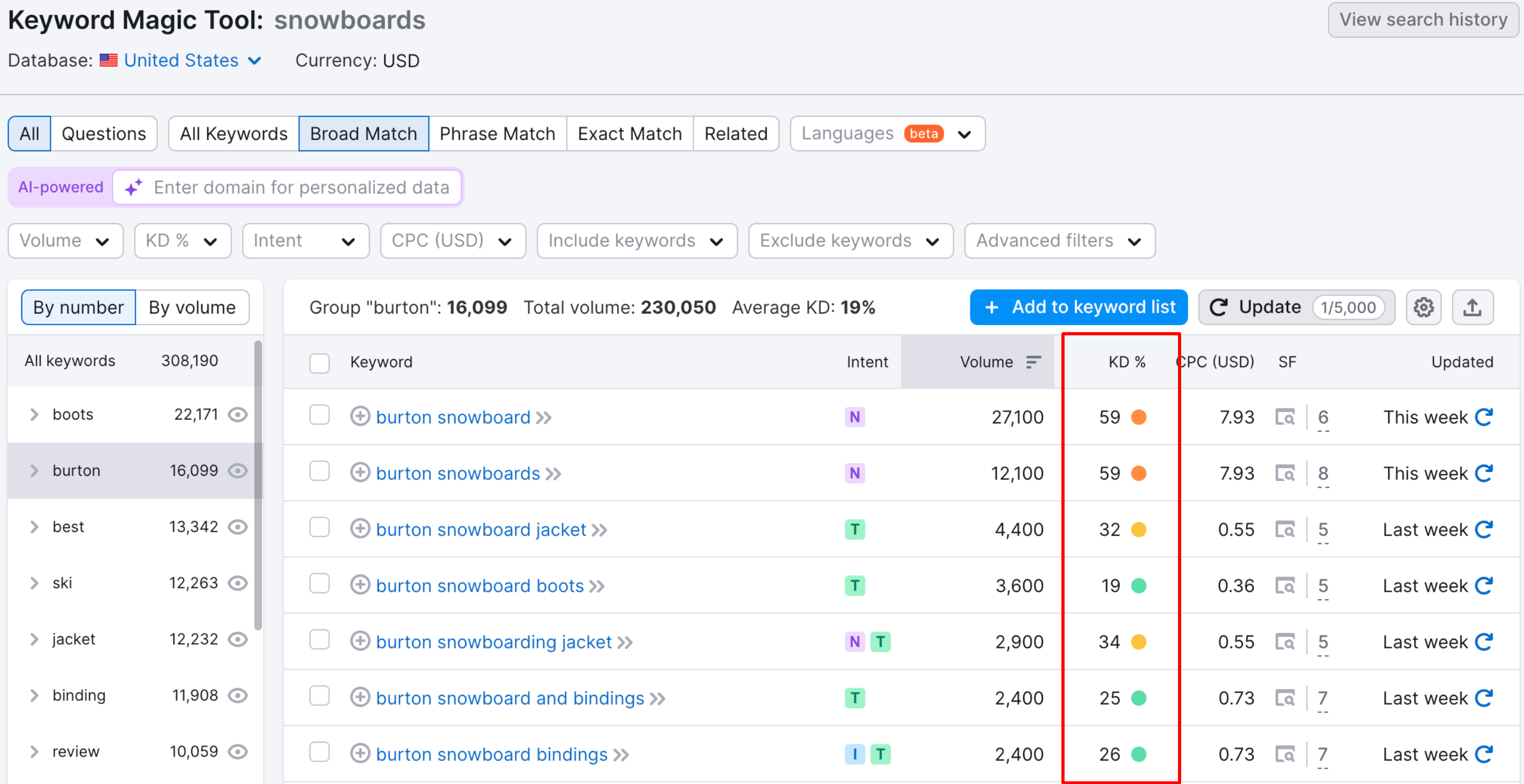Open the Advanced filters dropdown
The height and width of the screenshot is (784, 1524).
click(x=1059, y=240)
